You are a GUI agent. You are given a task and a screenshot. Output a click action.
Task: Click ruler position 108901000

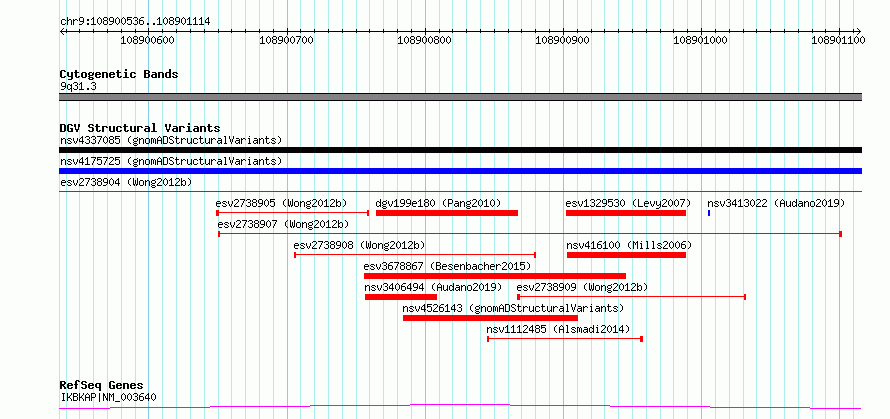click(701, 40)
